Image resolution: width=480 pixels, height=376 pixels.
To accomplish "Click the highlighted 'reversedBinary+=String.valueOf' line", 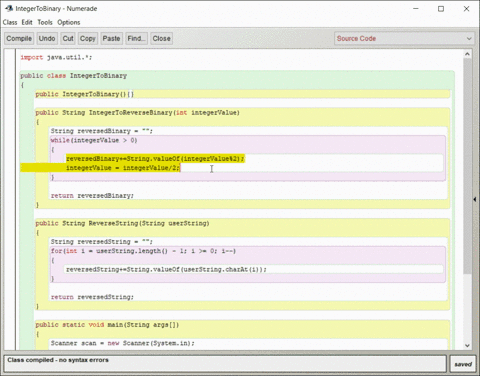I will [x=155, y=159].
